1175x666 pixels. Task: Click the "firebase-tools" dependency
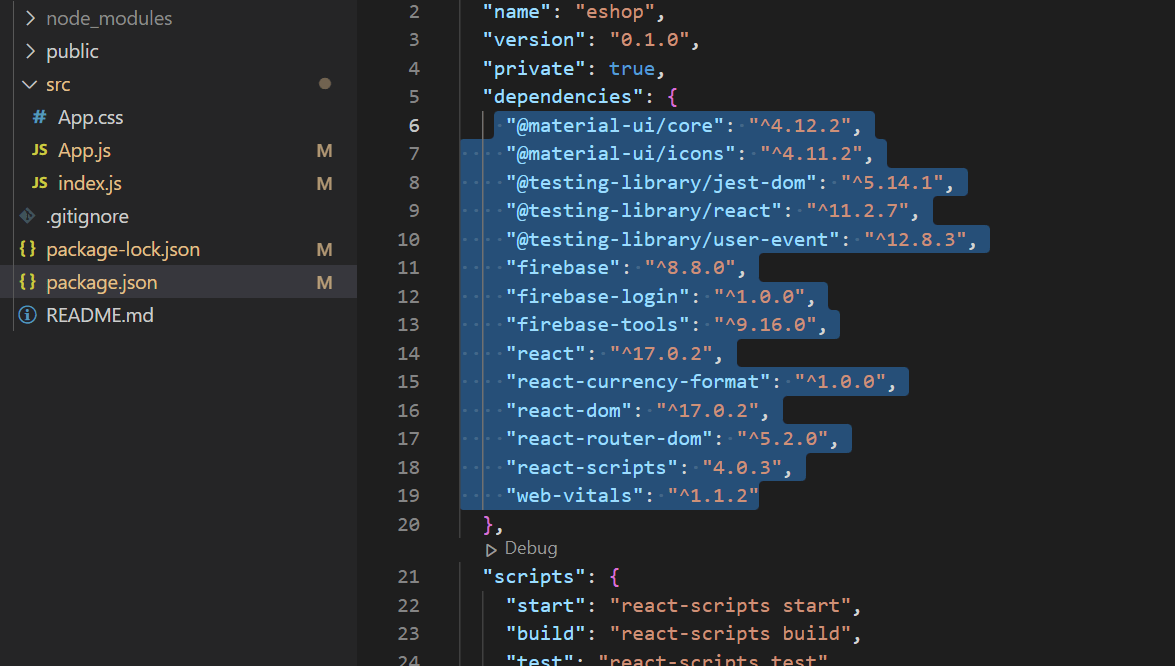pyautogui.click(x=597, y=325)
